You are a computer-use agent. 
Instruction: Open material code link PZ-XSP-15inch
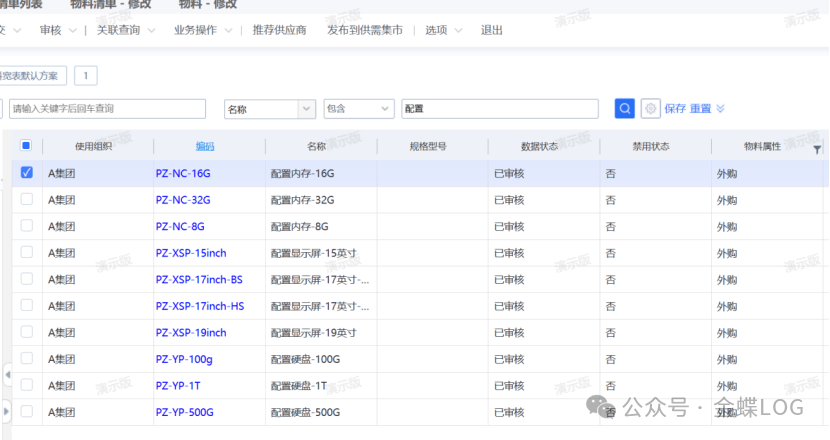191,253
